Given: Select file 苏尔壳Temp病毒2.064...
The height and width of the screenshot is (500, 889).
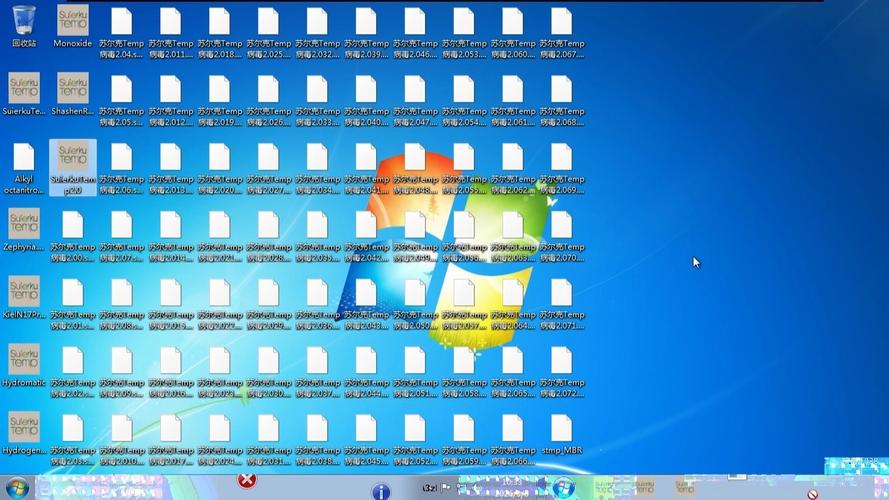Looking at the screenshot, I should point(513,304).
